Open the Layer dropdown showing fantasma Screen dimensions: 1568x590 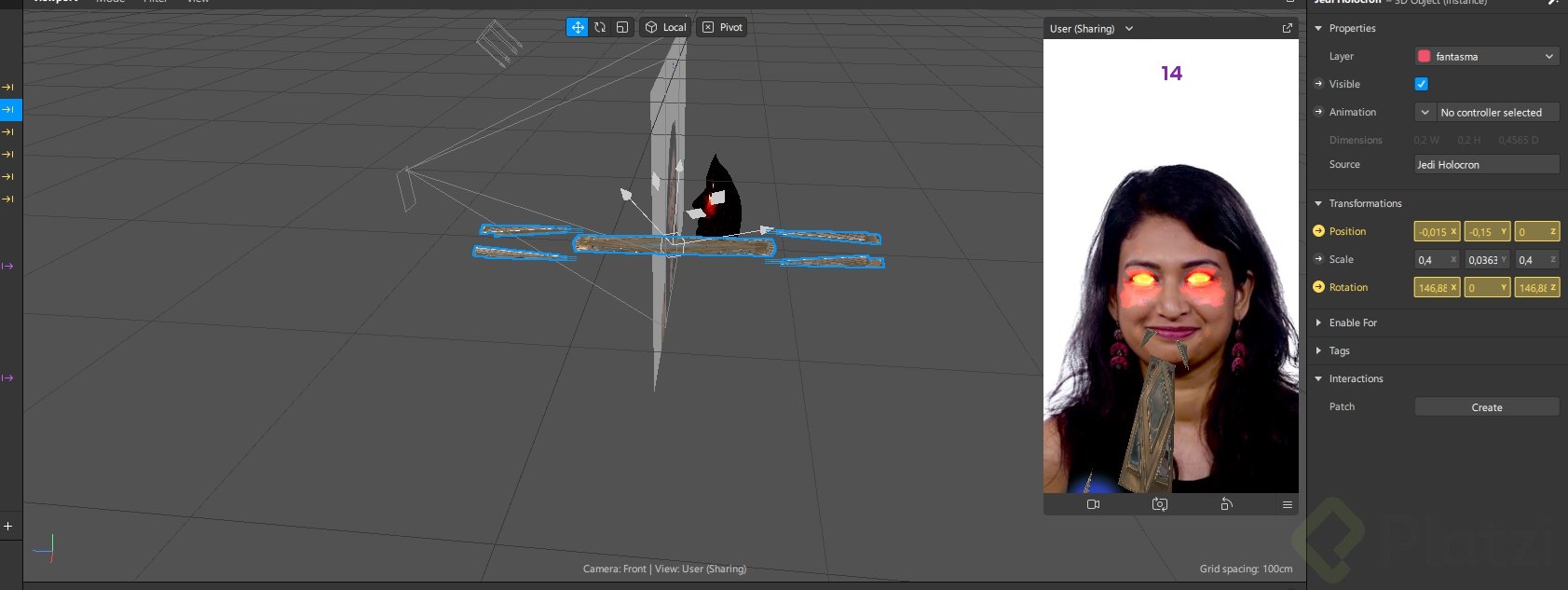coord(1487,56)
